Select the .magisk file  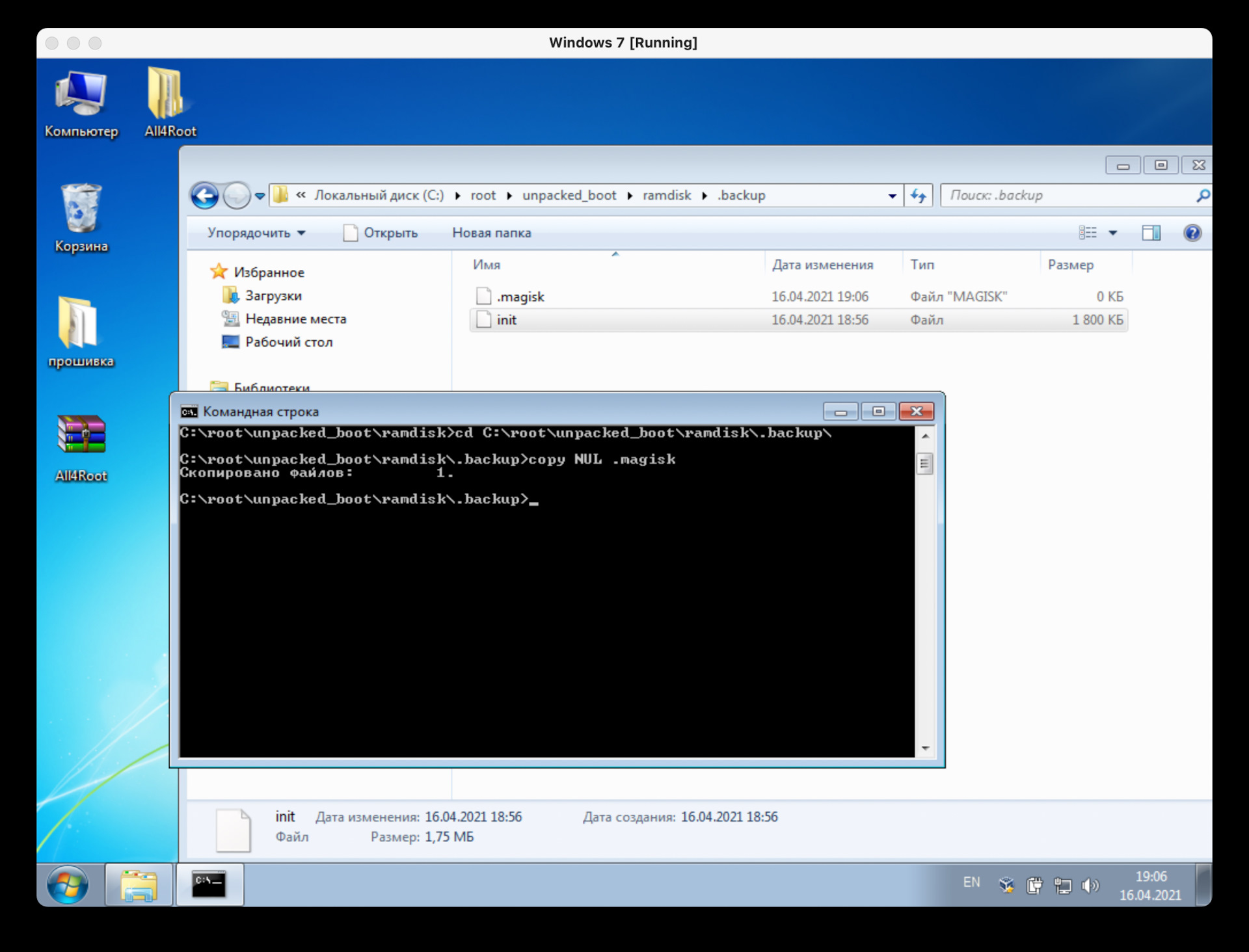[x=799, y=297]
